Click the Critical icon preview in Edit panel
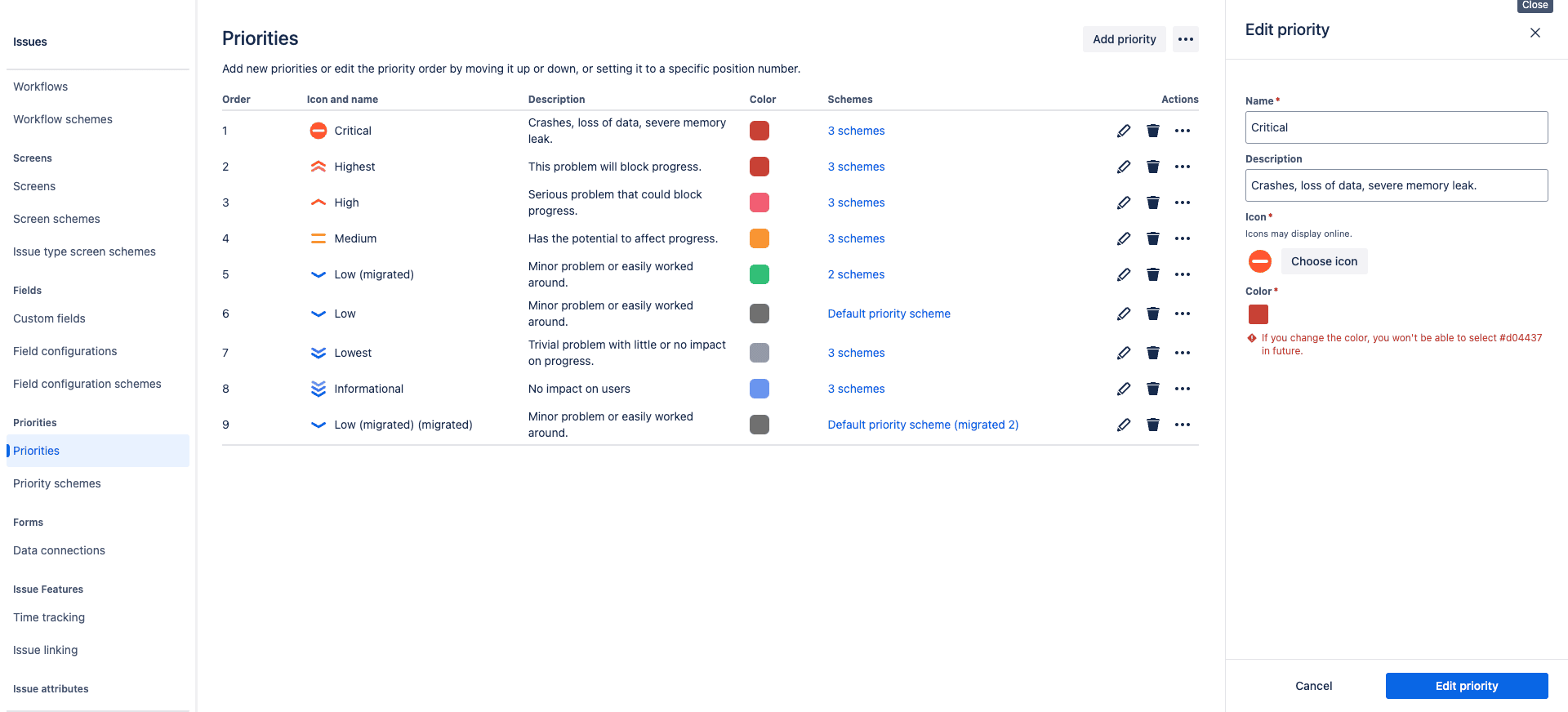 (1260, 261)
